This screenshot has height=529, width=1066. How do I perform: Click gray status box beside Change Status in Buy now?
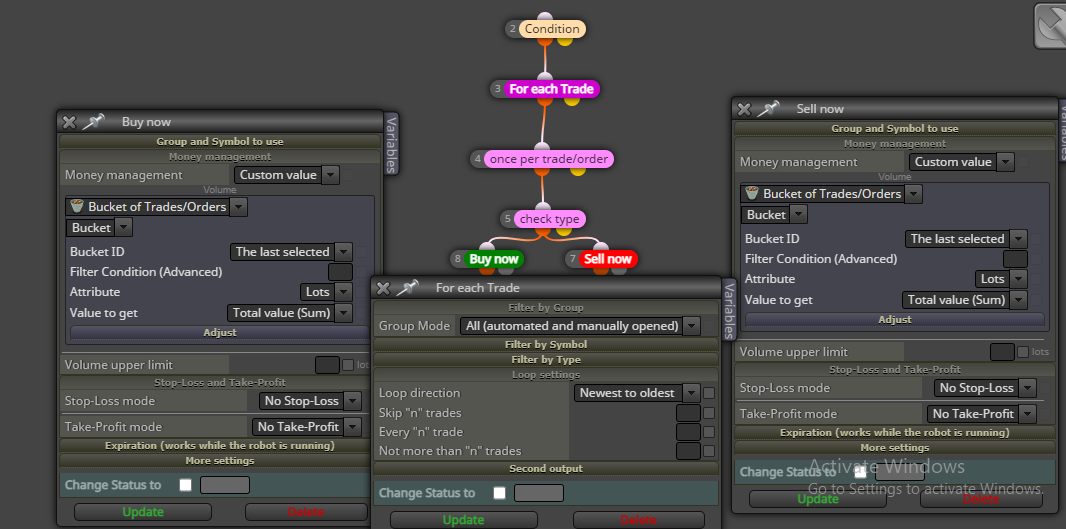(x=225, y=485)
